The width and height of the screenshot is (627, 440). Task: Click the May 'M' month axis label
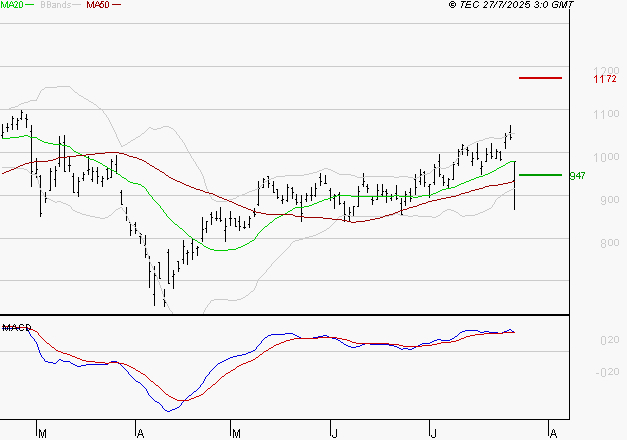236,434
